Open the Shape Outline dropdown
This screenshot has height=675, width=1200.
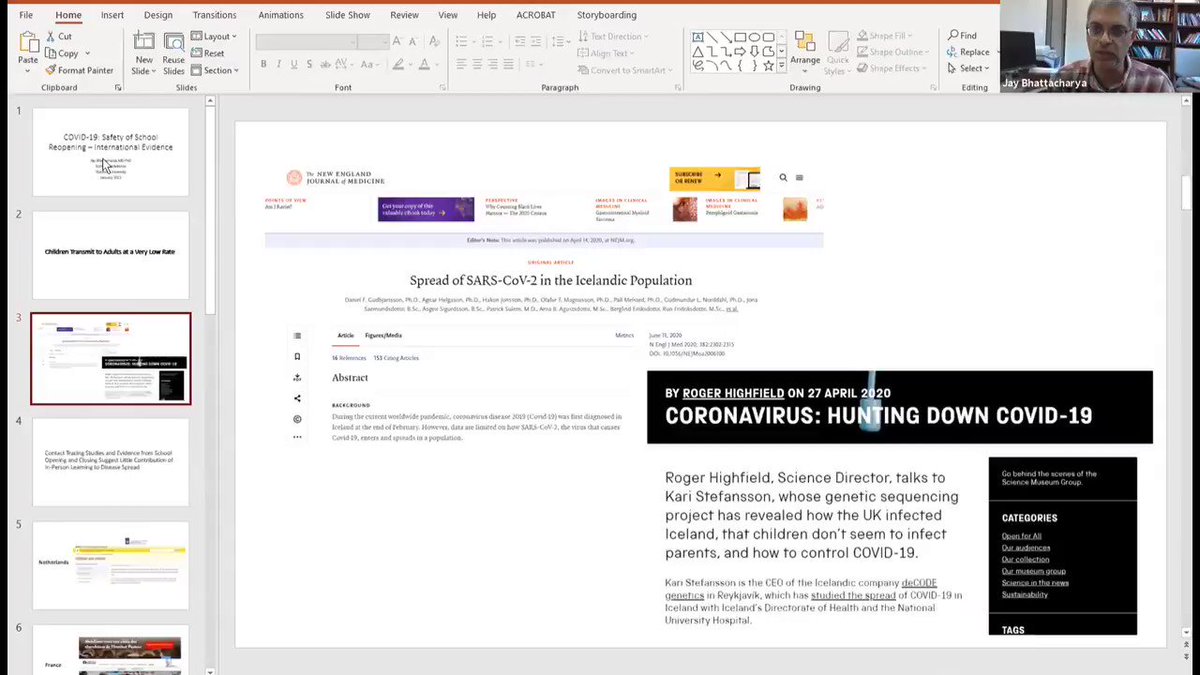pos(892,52)
